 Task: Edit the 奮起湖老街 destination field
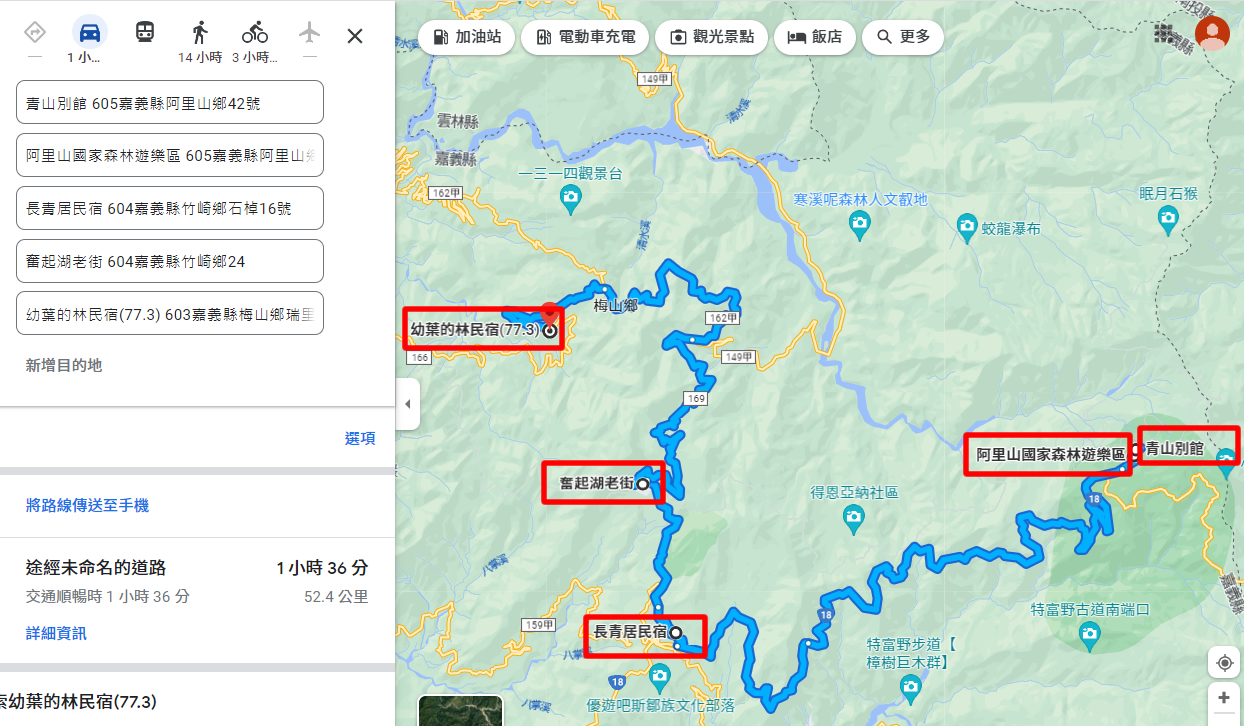(169, 261)
